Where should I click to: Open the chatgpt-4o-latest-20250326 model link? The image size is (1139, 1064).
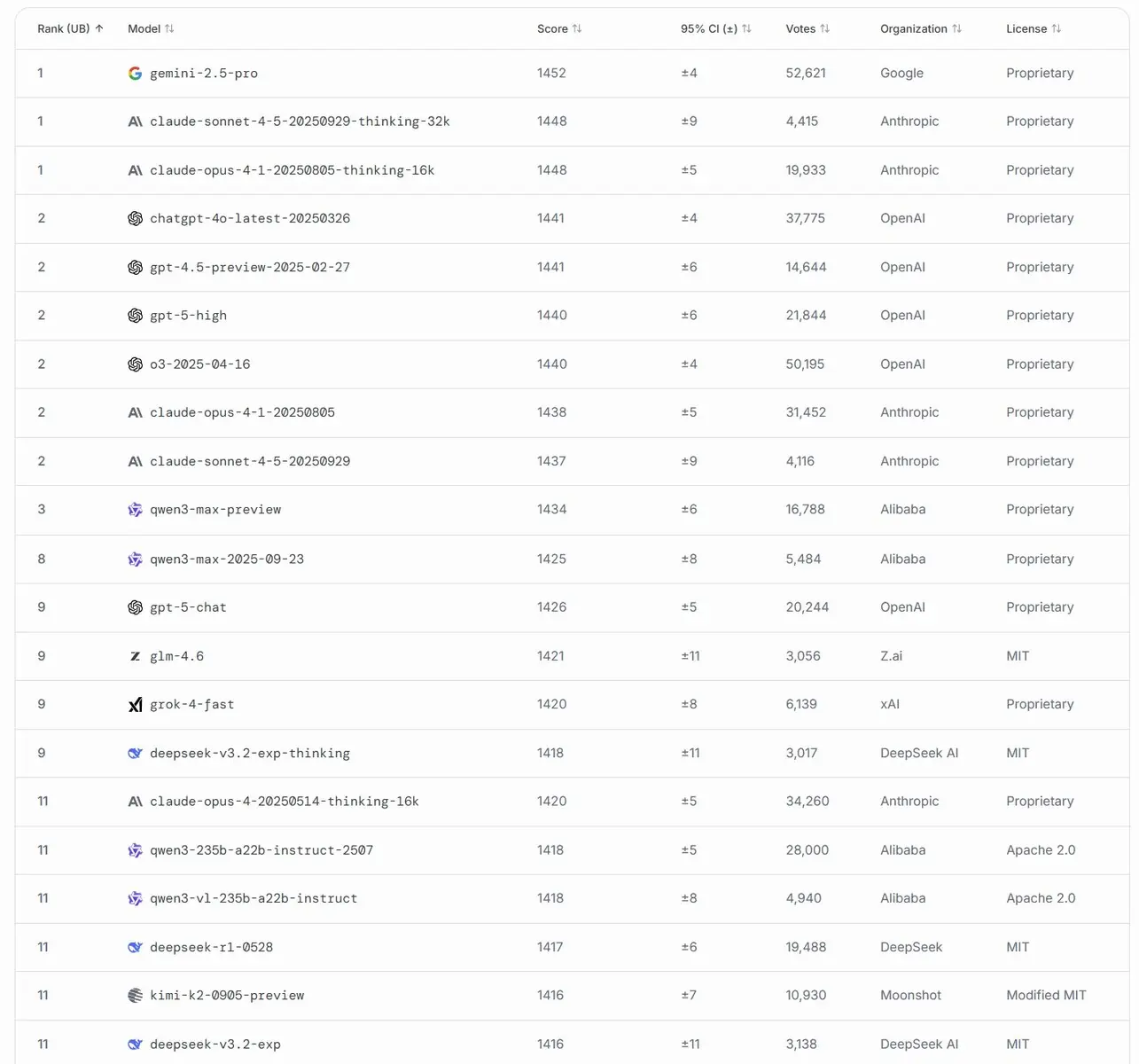pyautogui.click(x=250, y=218)
